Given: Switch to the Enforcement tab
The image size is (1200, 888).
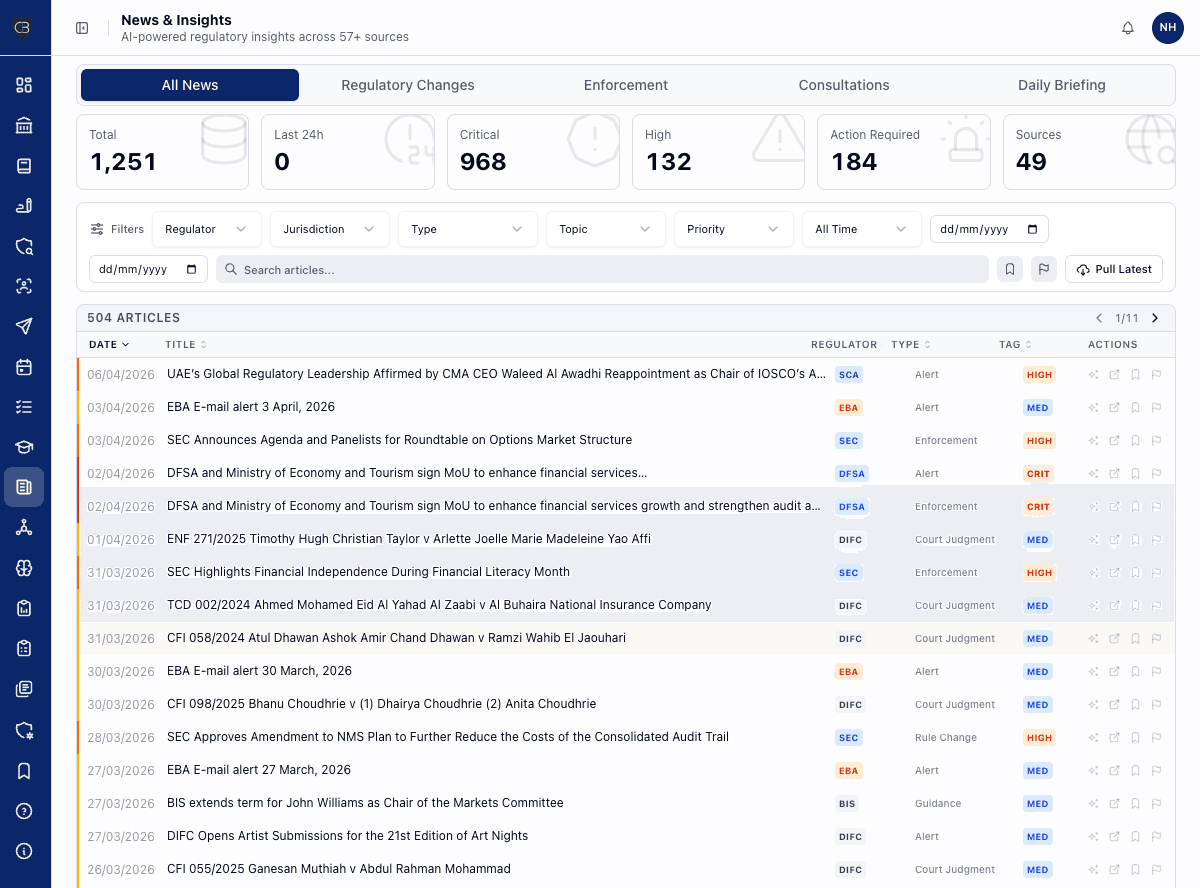Looking at the screenshot, I should [x=625, y=85].
